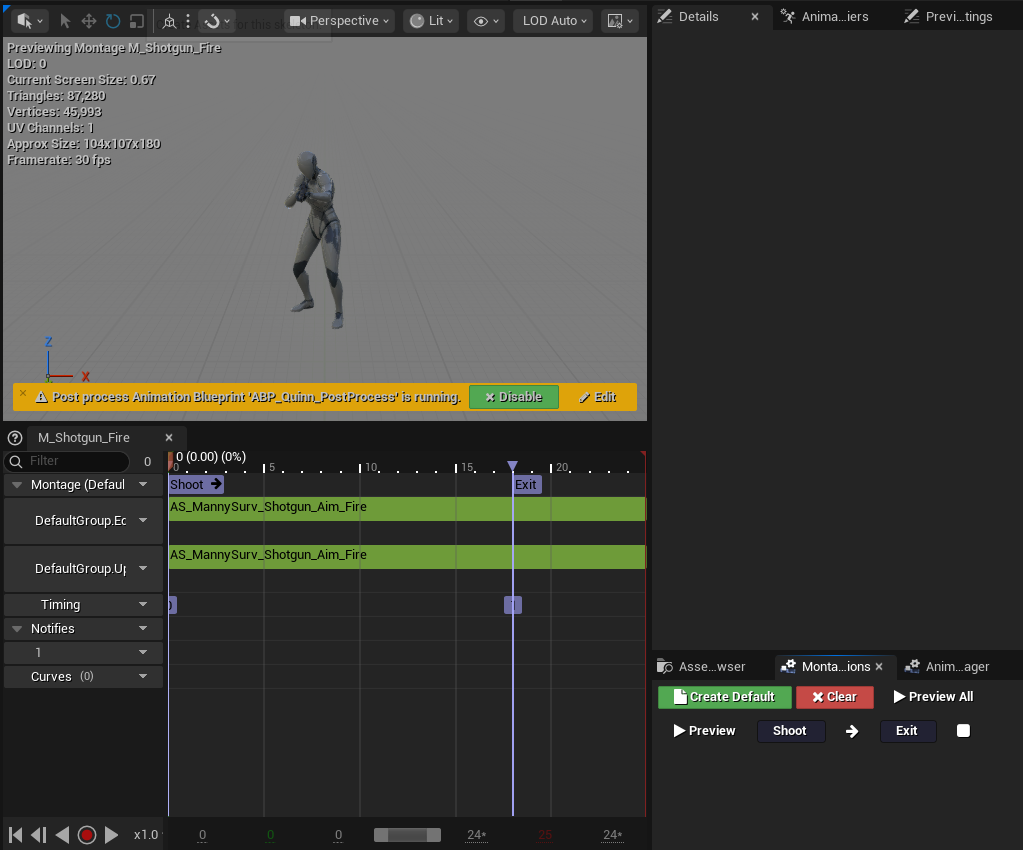Switch to the Anim...ager tab
Image resolution: width=1023 pixels, height=850 pixels.
tap(947, 667)
